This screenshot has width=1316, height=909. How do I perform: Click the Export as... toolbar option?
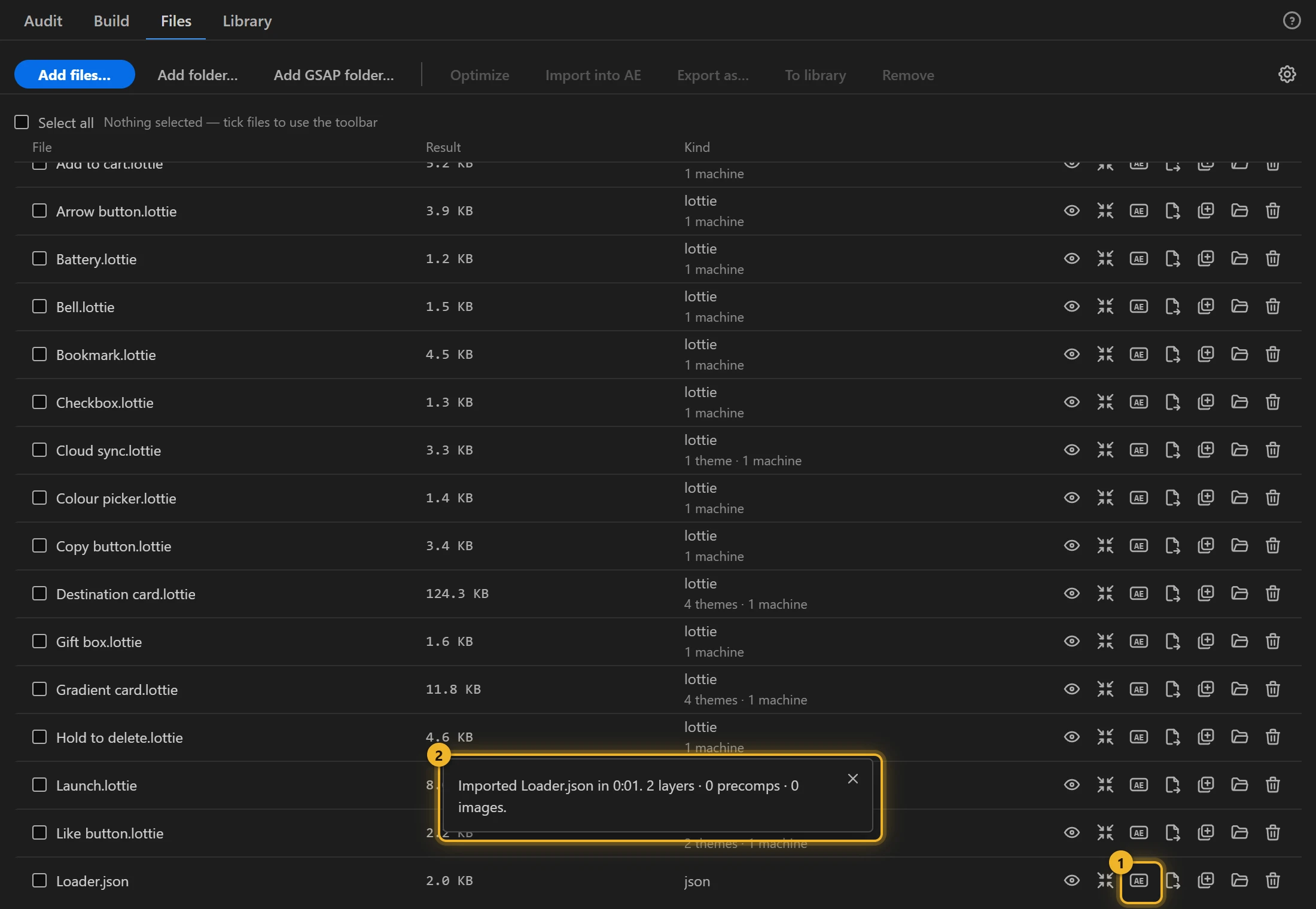pyautogui.click(x=713, y=75)
